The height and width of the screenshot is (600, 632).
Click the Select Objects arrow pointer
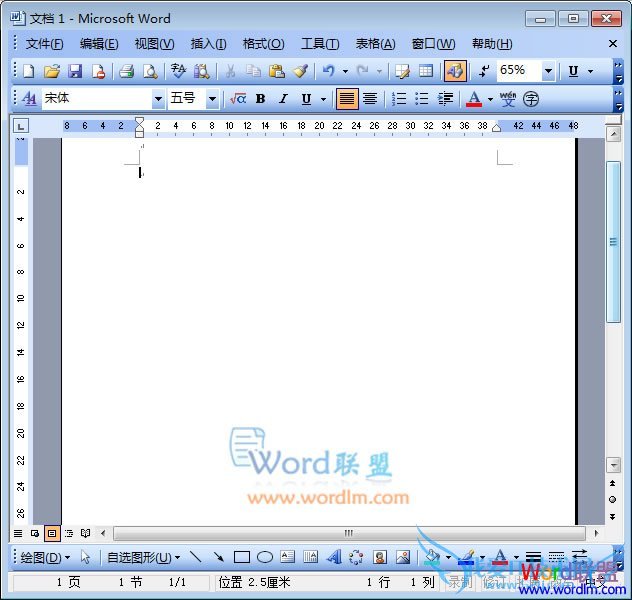[85, 557]
